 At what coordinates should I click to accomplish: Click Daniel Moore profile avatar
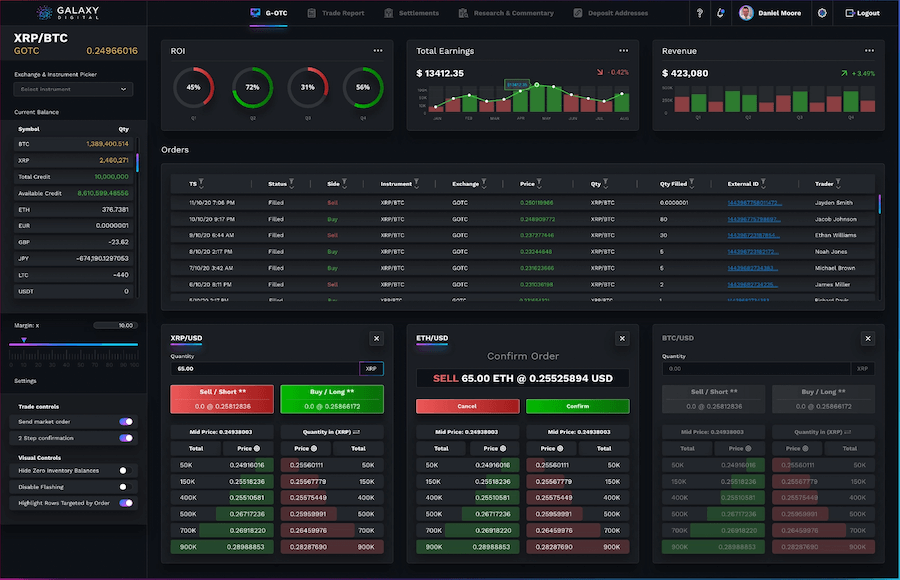coord(746,13)
